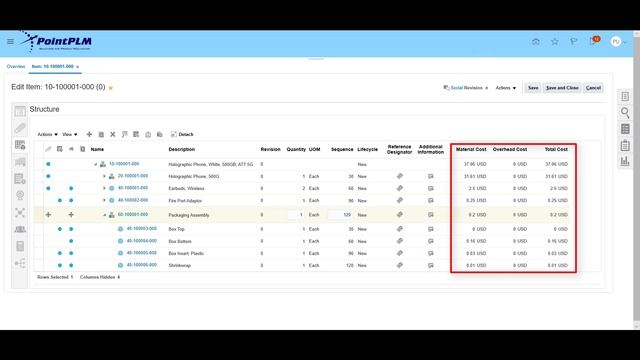Collapse the 60-100001-000 Packaging Assembly node
The width and height of the screenshot is (640, 360).
[x=104, y=215]
